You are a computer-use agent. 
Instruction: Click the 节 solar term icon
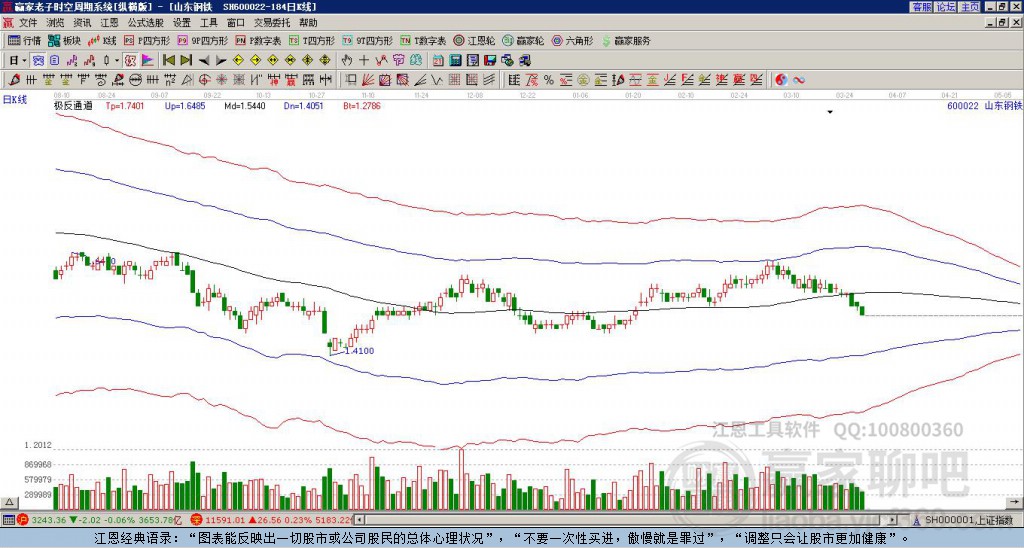coord(398,60)
